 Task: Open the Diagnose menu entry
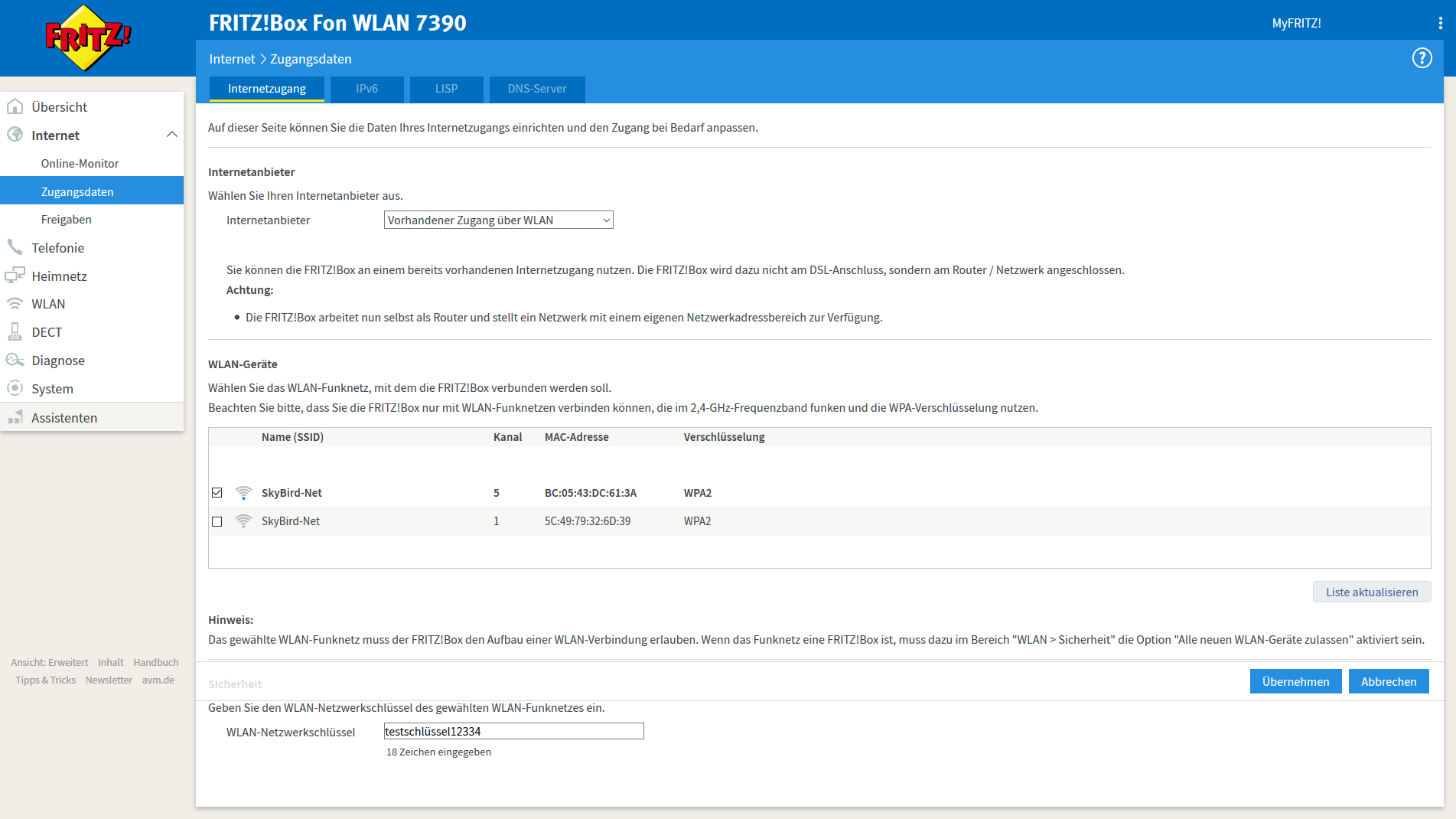click(58, 361)
